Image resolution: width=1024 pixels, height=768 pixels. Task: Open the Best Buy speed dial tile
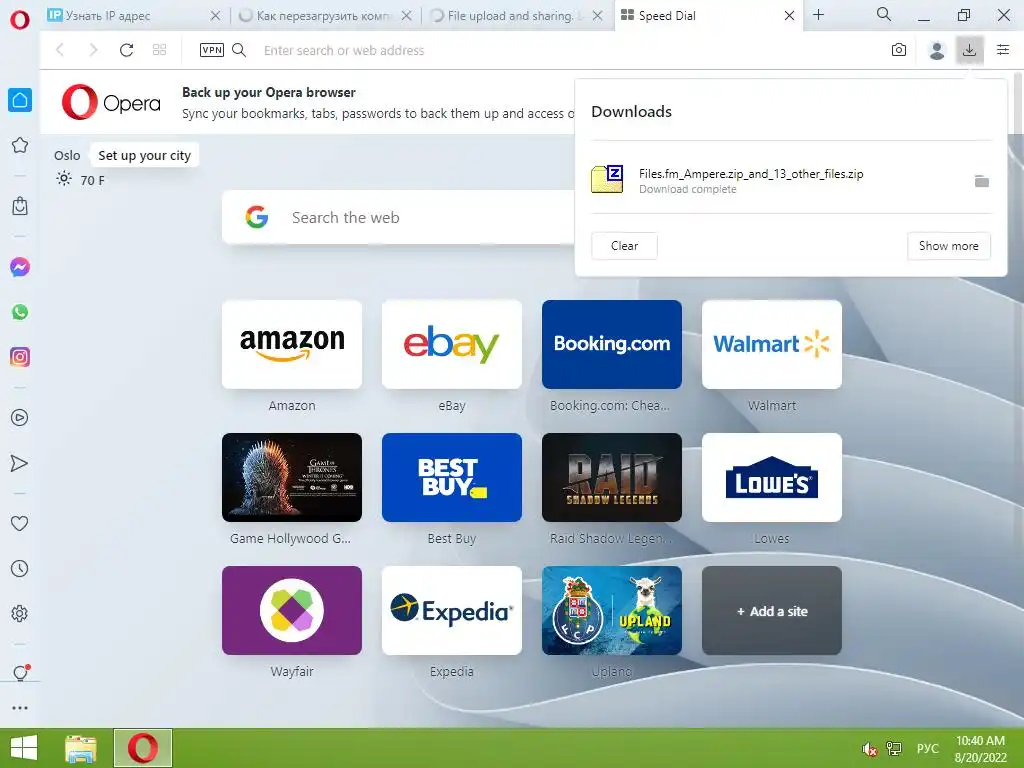coord(452,477)
